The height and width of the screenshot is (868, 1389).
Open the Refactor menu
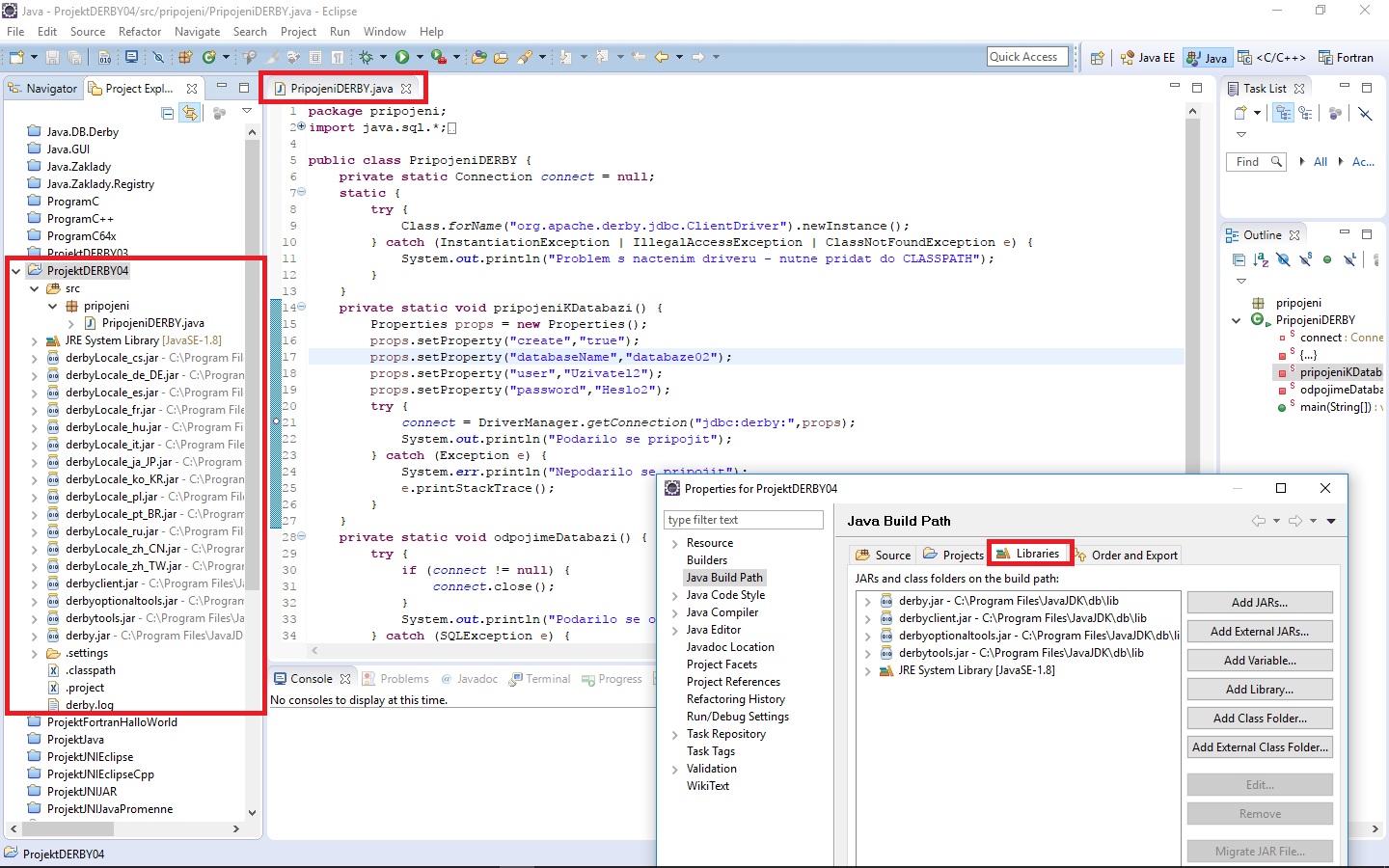click(x=139, y=31)
